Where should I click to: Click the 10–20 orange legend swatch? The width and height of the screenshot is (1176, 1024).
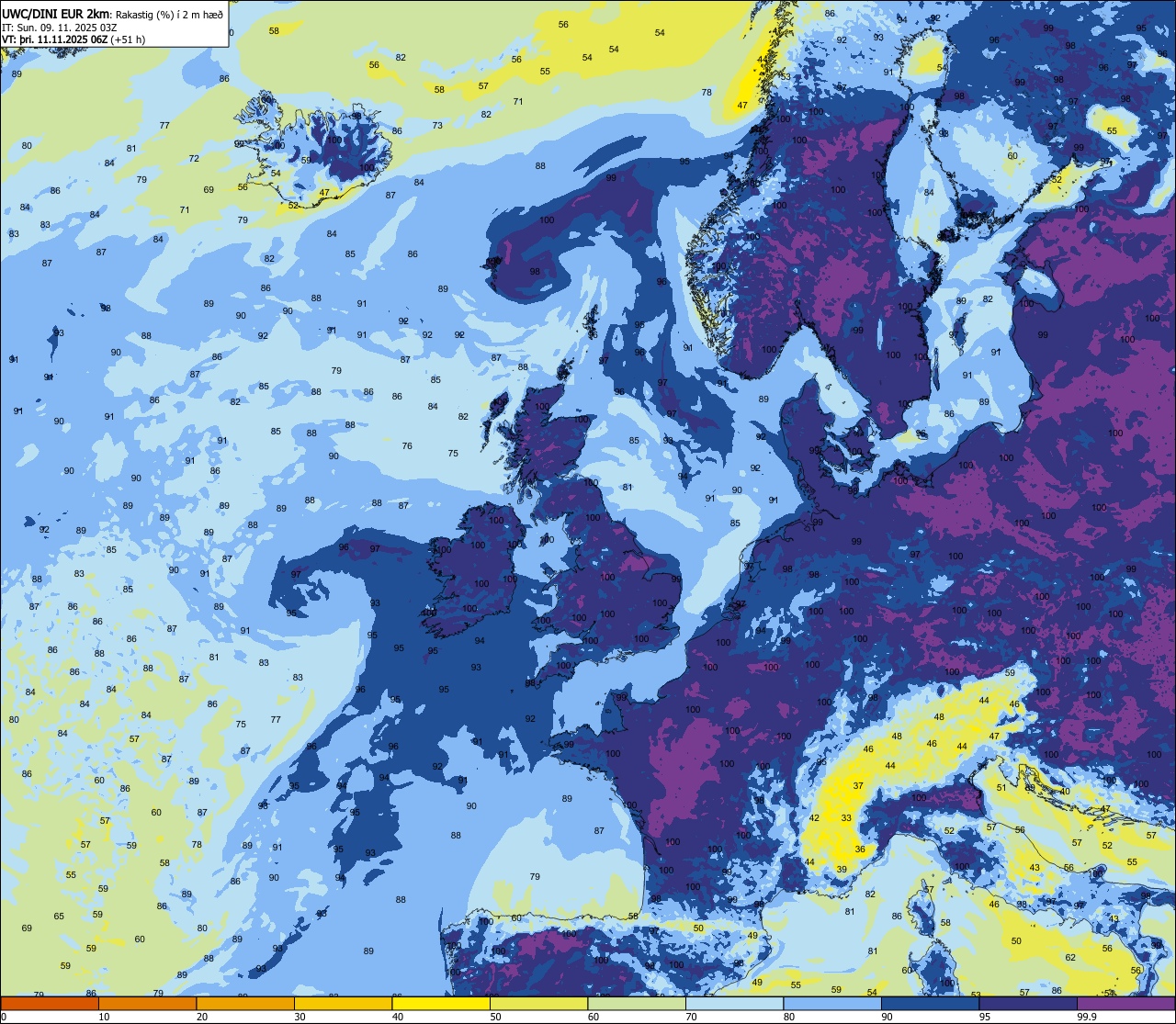pyautogui.click(x=147, y=1004)
